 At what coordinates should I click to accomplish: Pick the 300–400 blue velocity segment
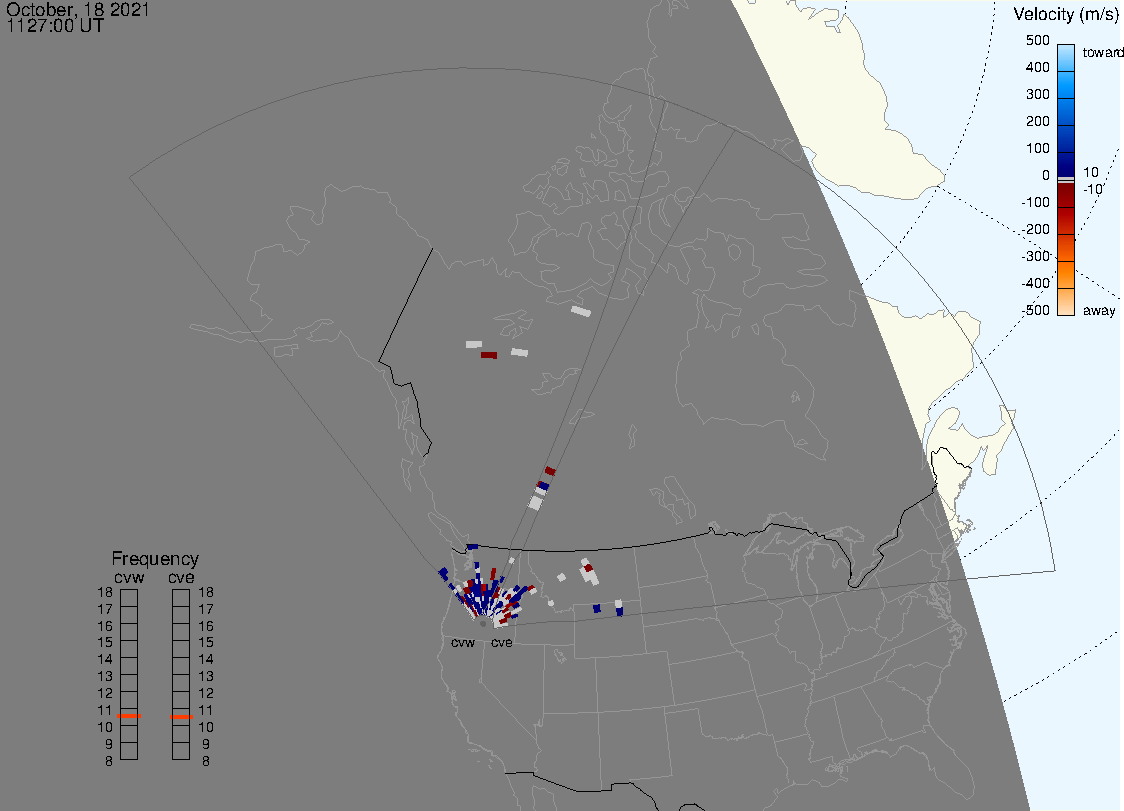pos(1066,84)
